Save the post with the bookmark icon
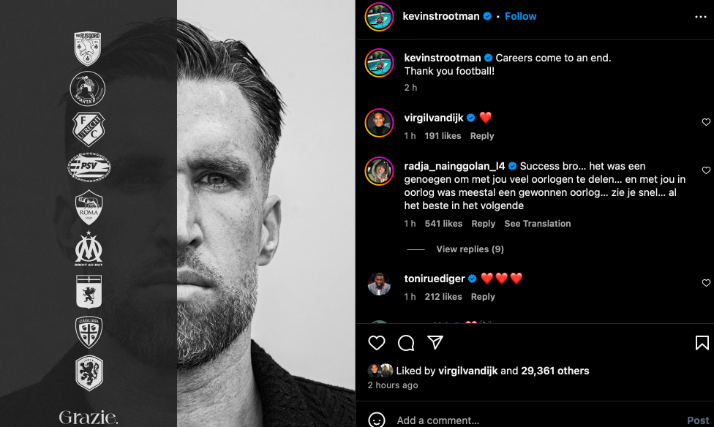714x427 pixels. tap(702, 343)
